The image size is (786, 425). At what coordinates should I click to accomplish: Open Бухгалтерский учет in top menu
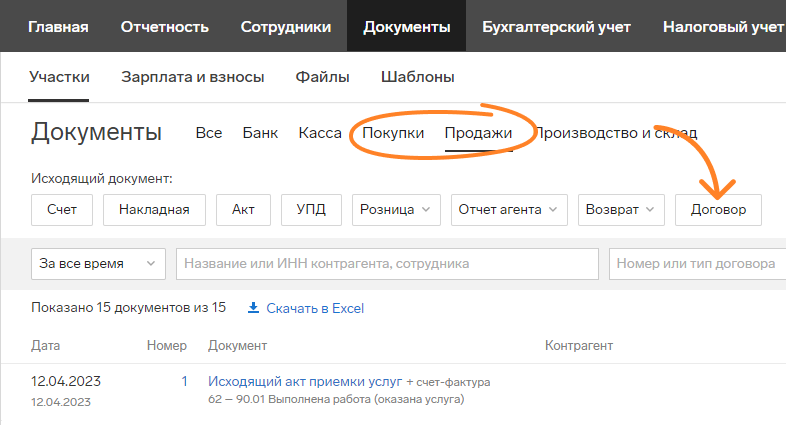click(x=556, y=27)
